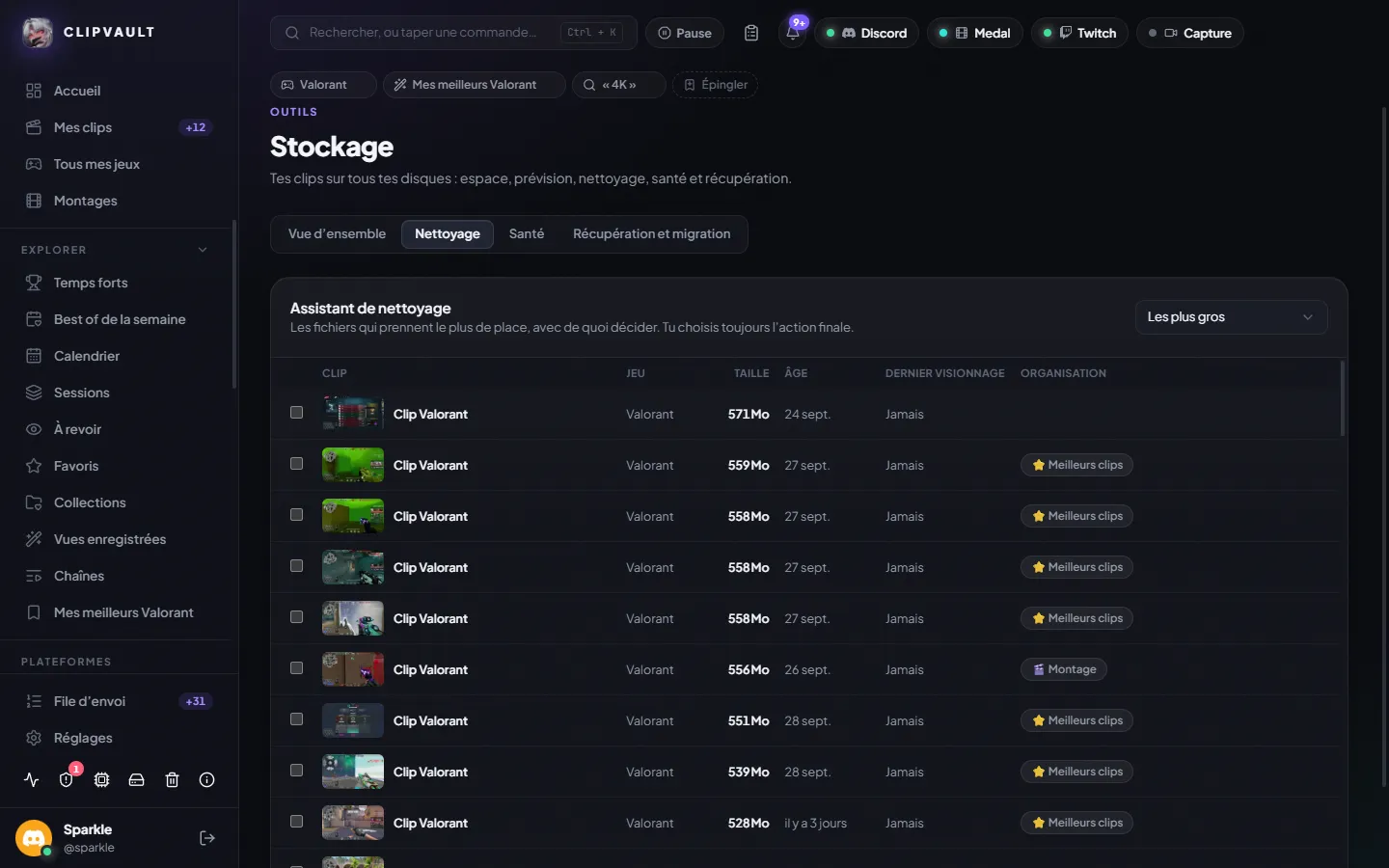
Task: Open File d'envoi queue
Action: (x=119, y=701)
